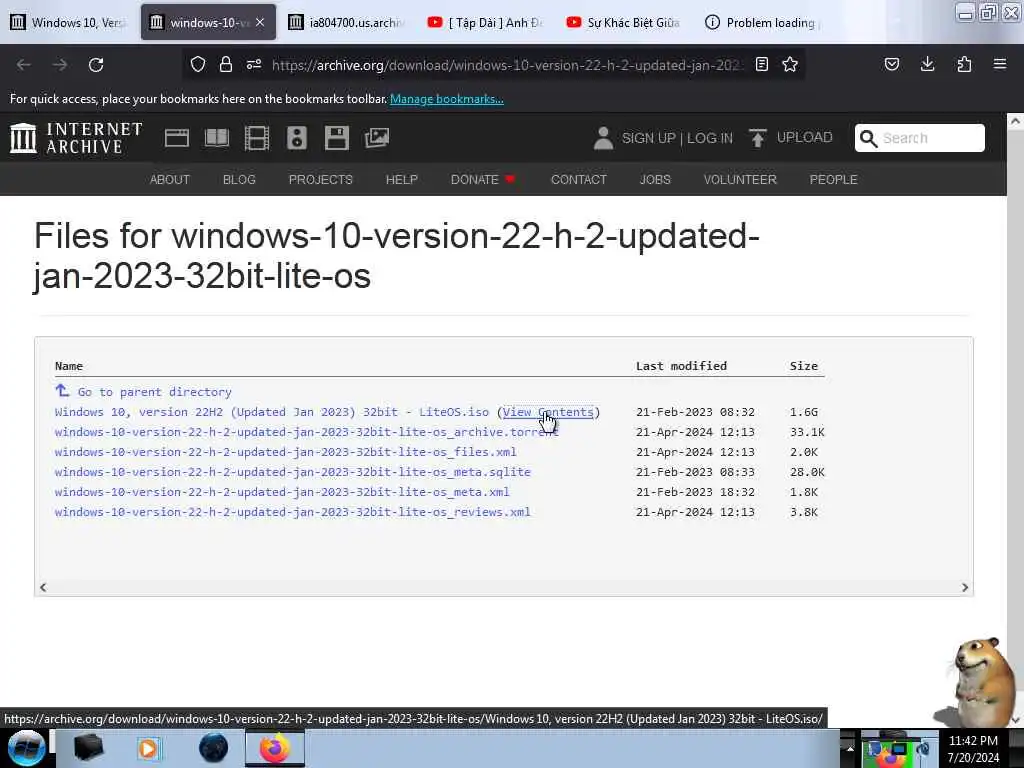Click the user avatar icon
Viewport: 1024px width, 768px height.
pyautogui.click(x=603, y=138)
